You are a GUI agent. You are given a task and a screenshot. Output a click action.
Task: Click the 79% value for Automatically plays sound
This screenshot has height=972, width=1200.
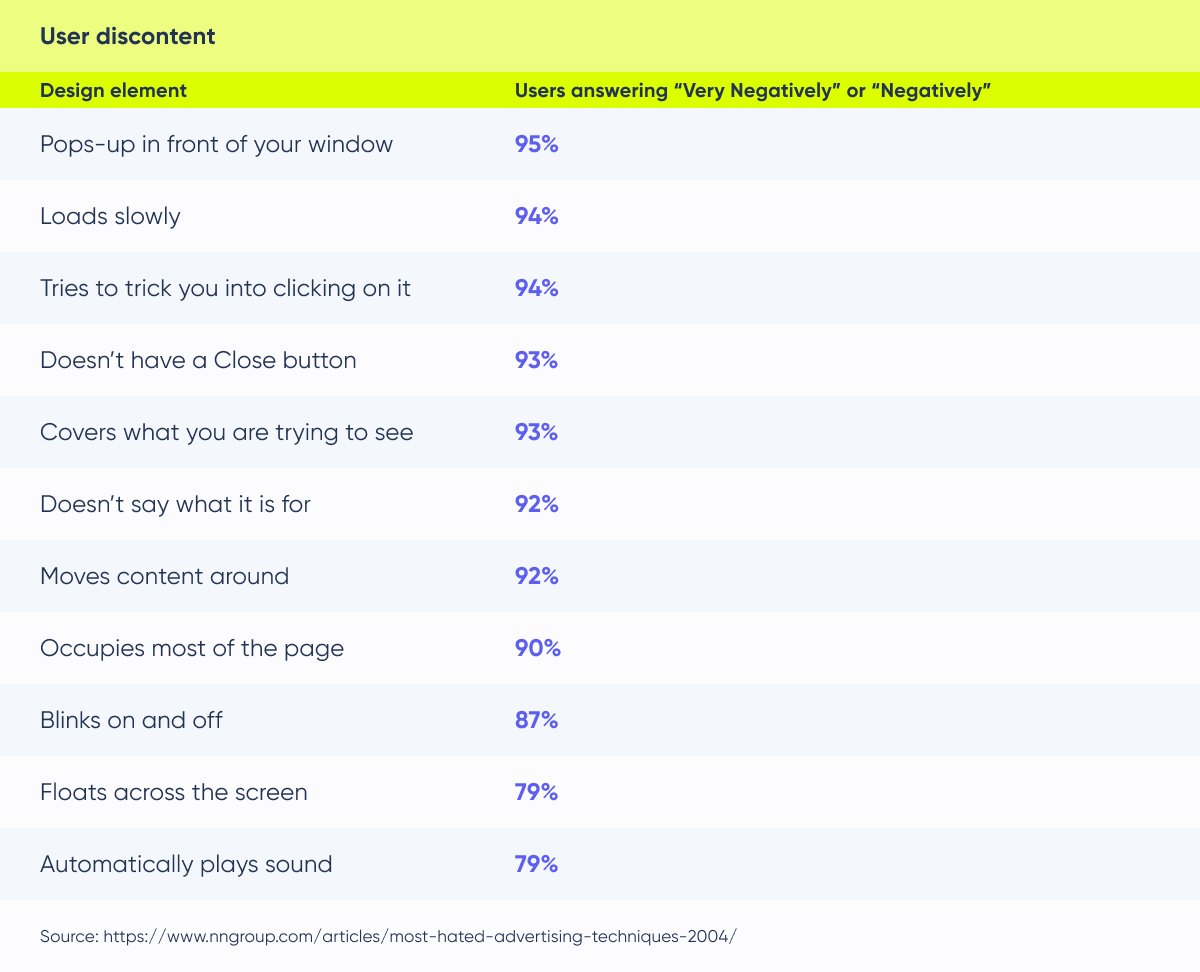[x=536, y=864]
